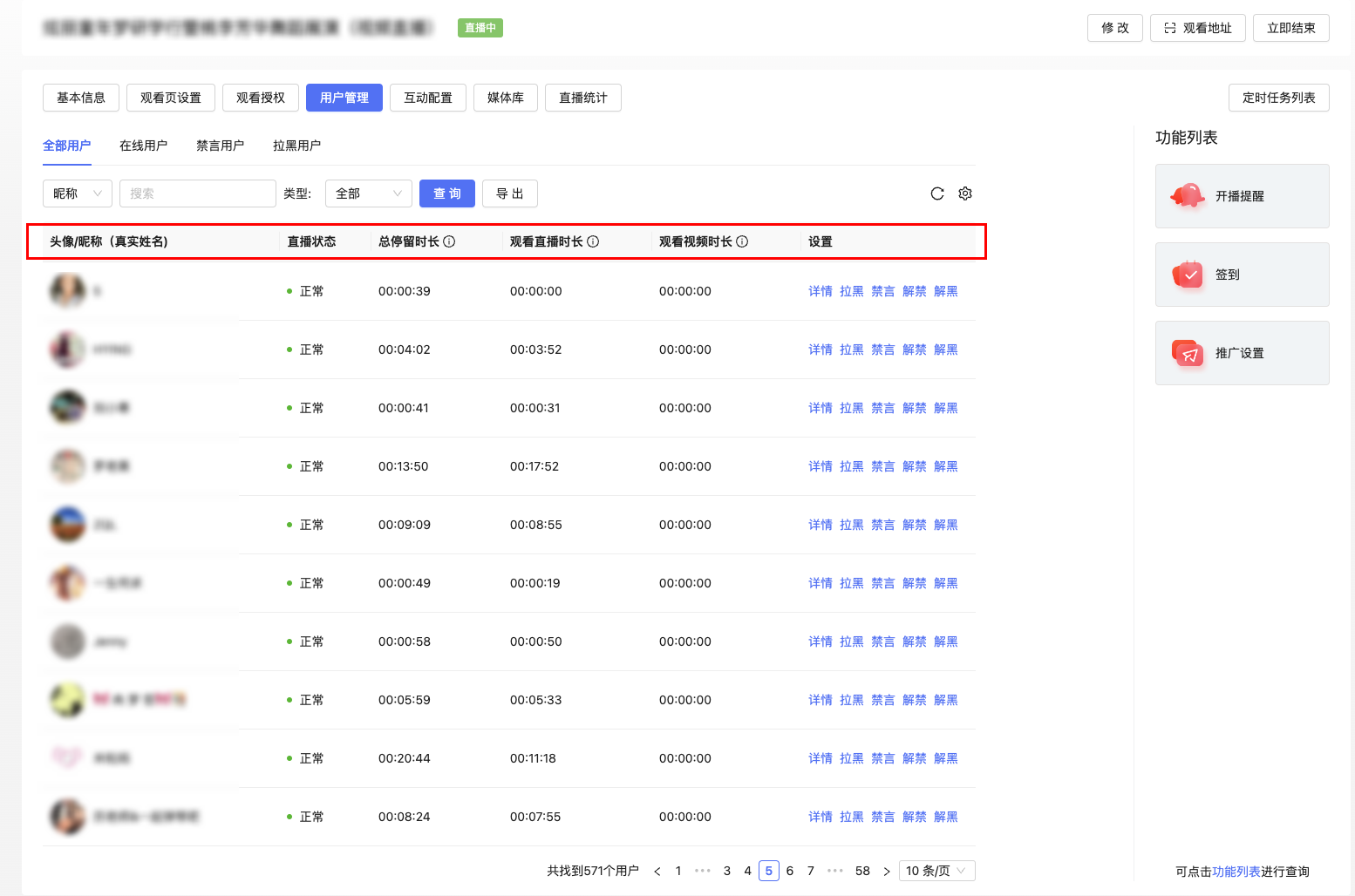
Task: Go to next page with right arrow
Action: coord(887,871)
